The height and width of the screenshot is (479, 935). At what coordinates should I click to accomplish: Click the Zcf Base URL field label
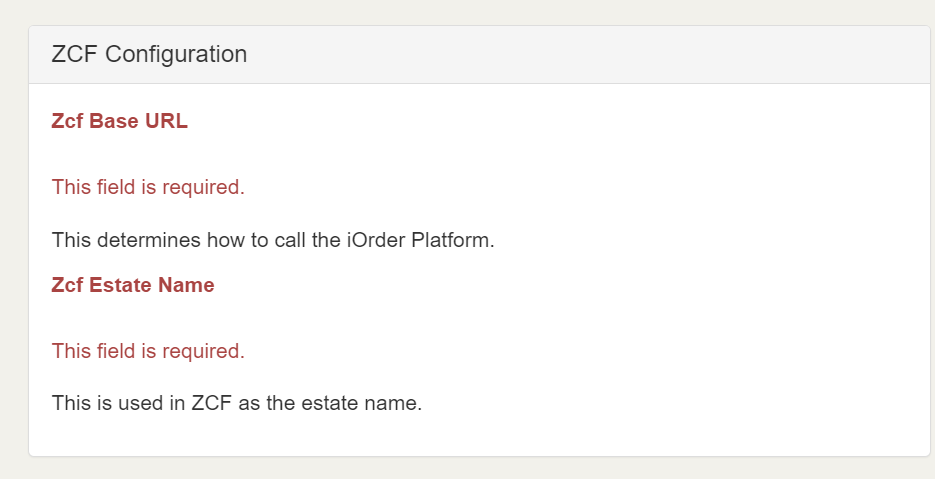coord(119,121)
